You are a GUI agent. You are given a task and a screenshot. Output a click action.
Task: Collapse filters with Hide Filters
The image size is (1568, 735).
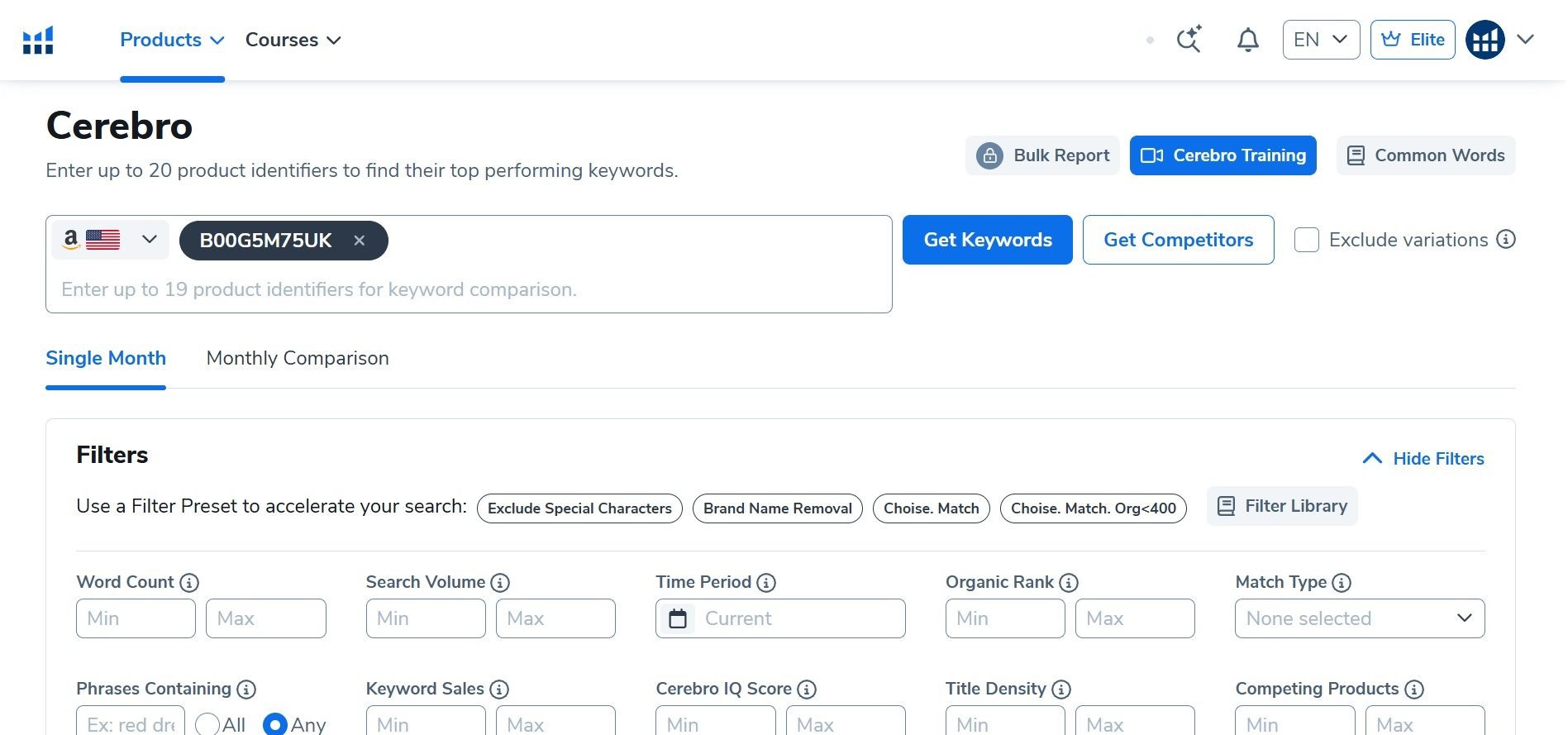pyautogui.click(x=1423, y=459)
